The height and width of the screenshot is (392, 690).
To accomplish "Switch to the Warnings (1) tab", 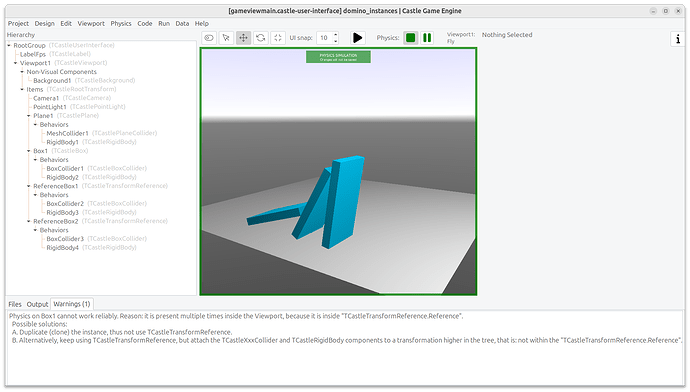I will point(72,304).
